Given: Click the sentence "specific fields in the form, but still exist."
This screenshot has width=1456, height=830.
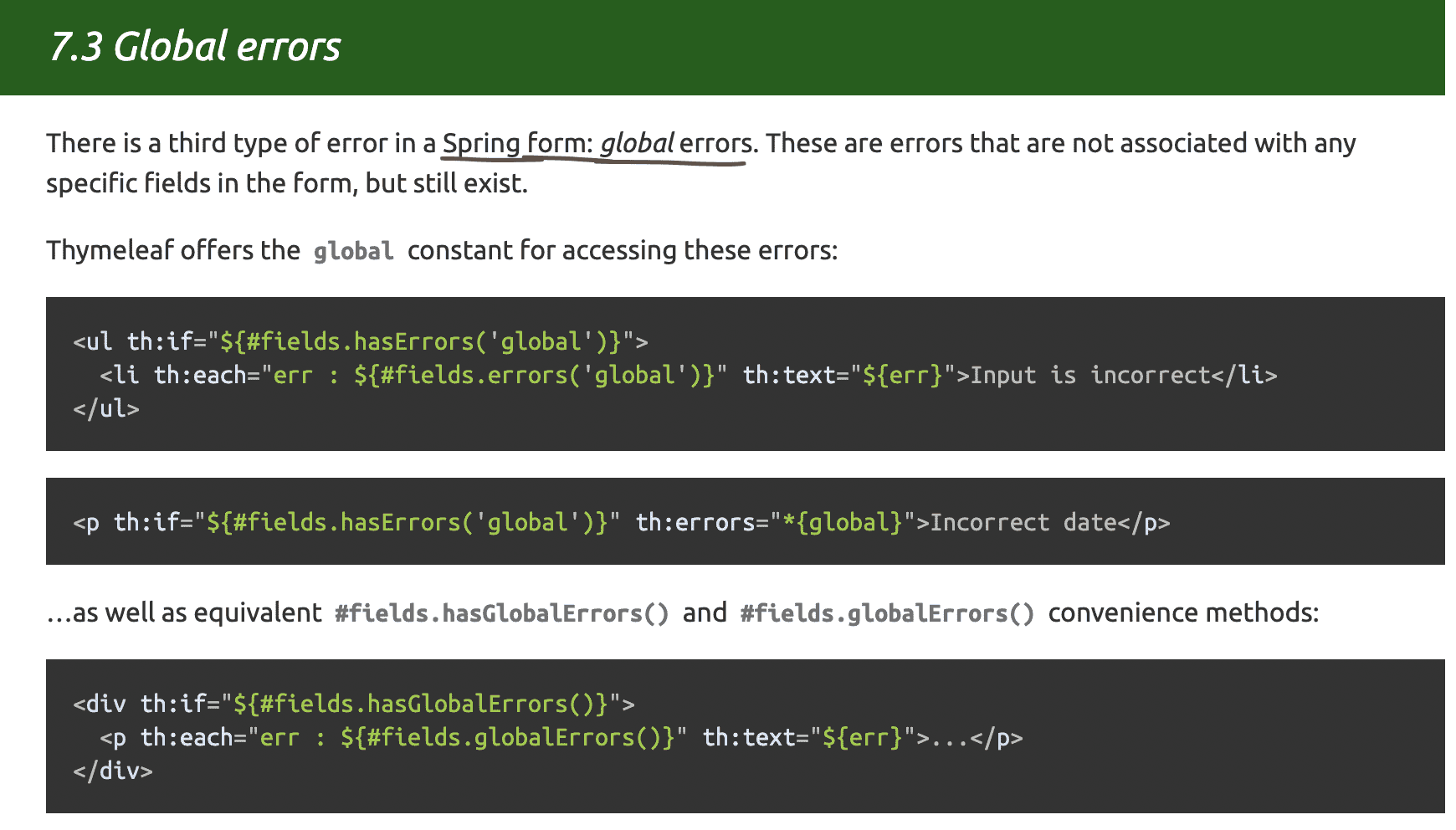Looking at the screenshot, I should pyautogui.click(x=287, y=183).
